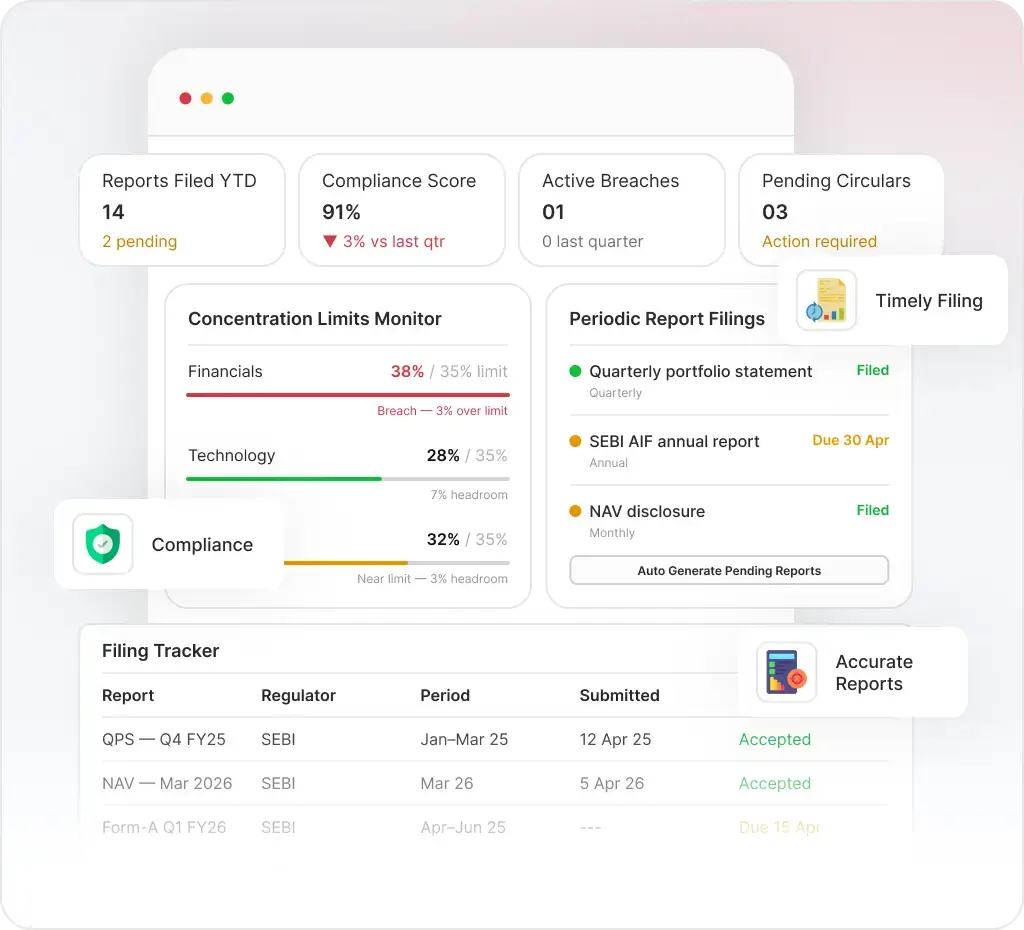Click the green window dot in the titlebar
The height and width of the screenshot is (930, 1024).
(x=228, y=98)
